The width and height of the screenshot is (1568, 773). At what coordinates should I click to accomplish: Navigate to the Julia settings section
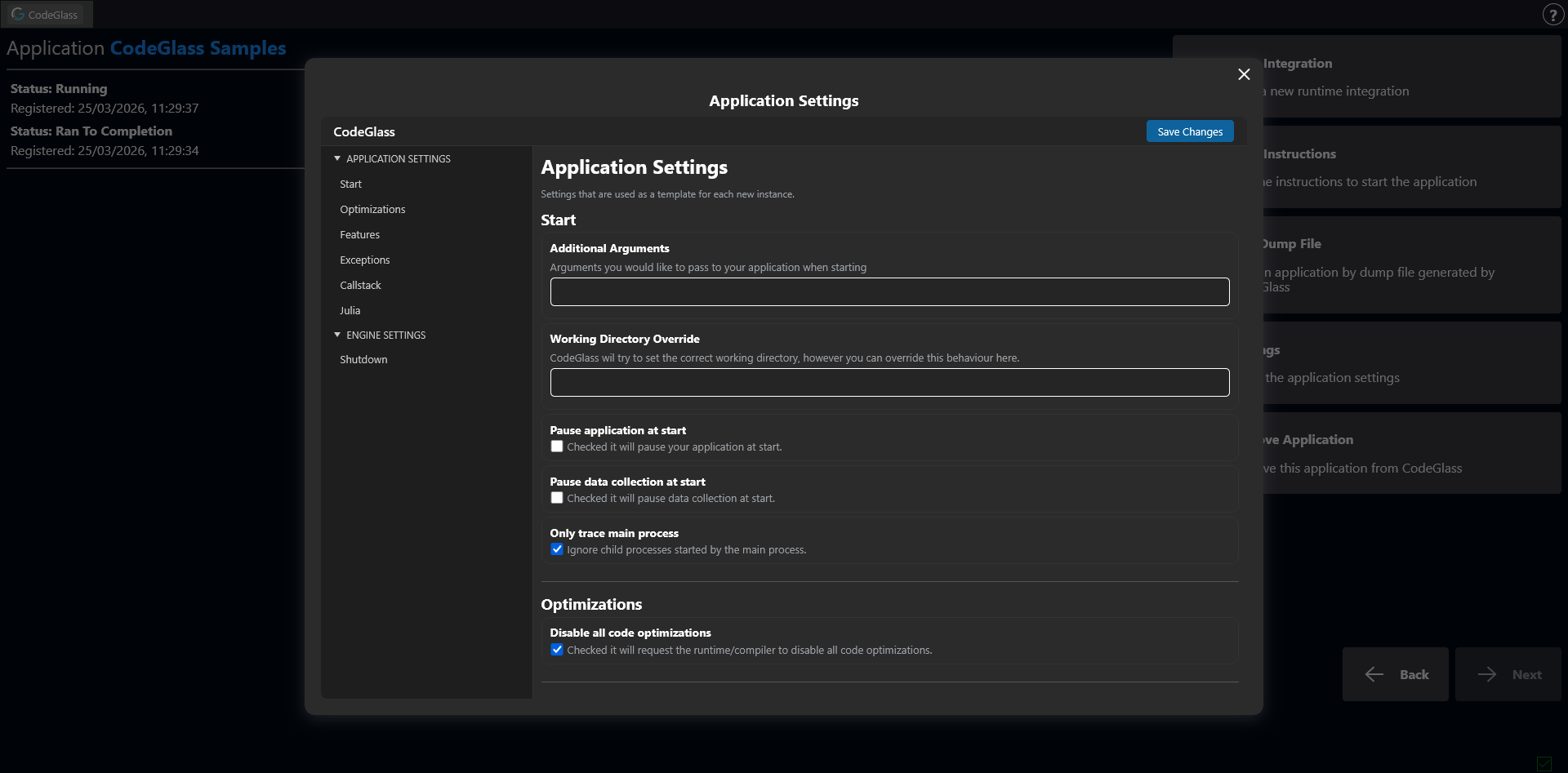tap(350, 310)
